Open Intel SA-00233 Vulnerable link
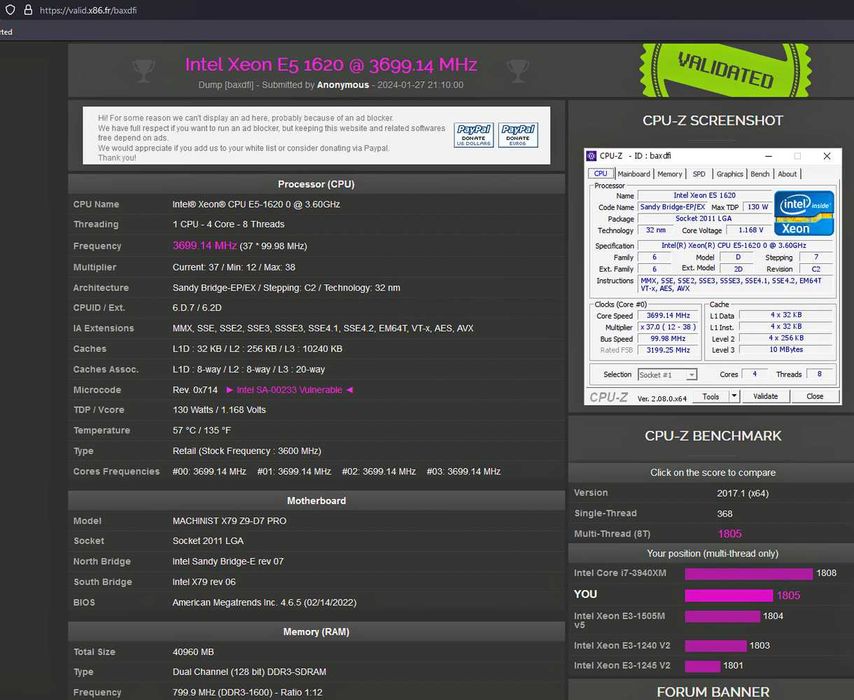 (x=289, y=390)
